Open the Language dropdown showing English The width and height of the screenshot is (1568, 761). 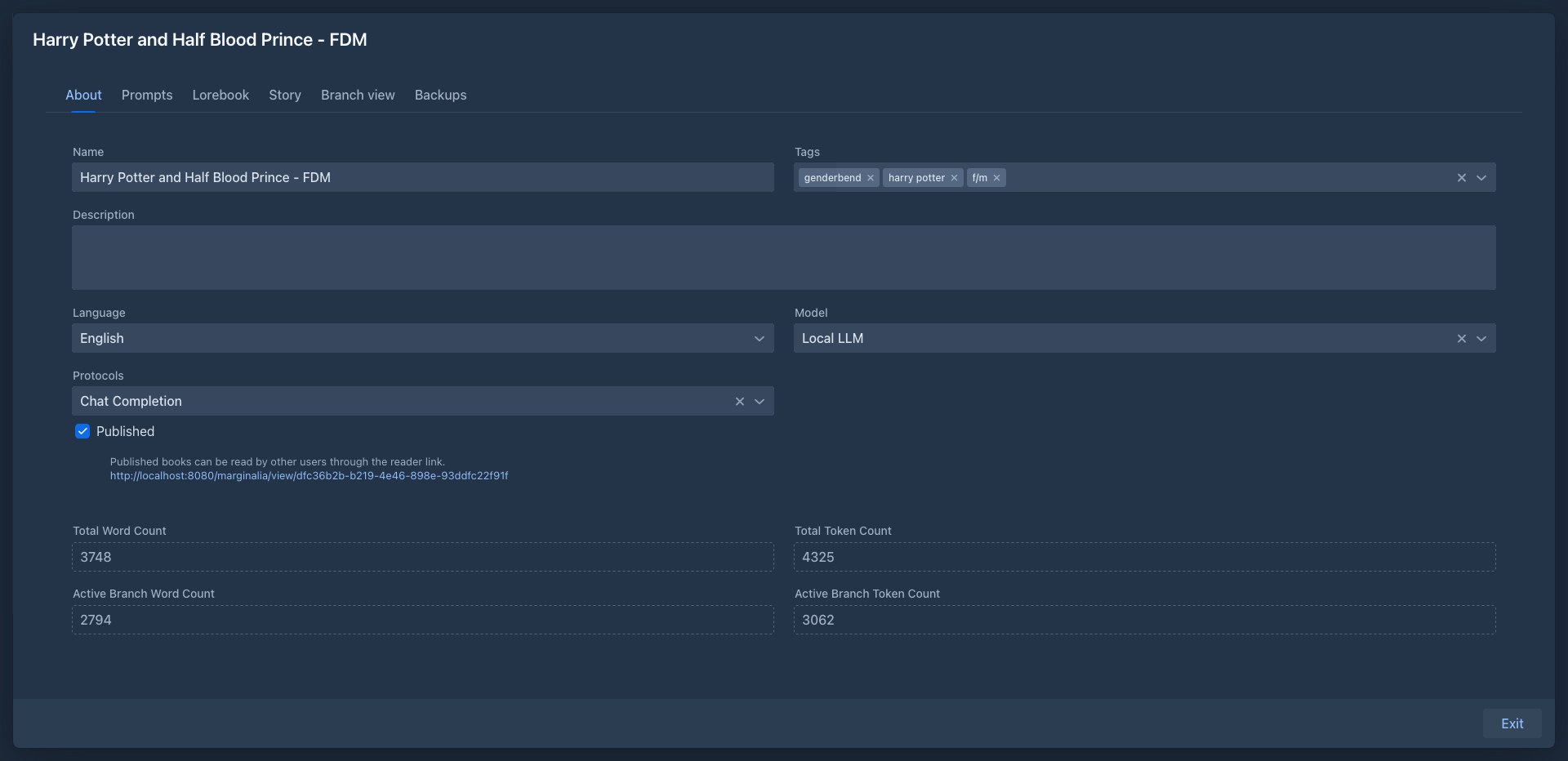[423, 338]
